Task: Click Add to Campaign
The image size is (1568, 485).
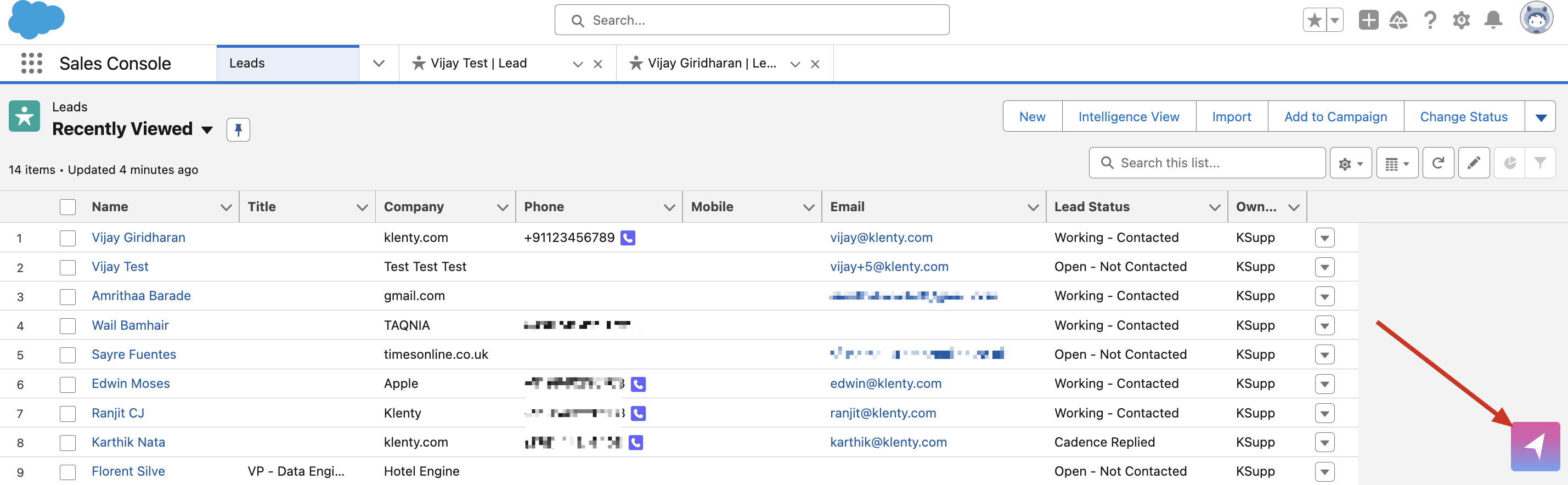Action: click(1335, 116)
